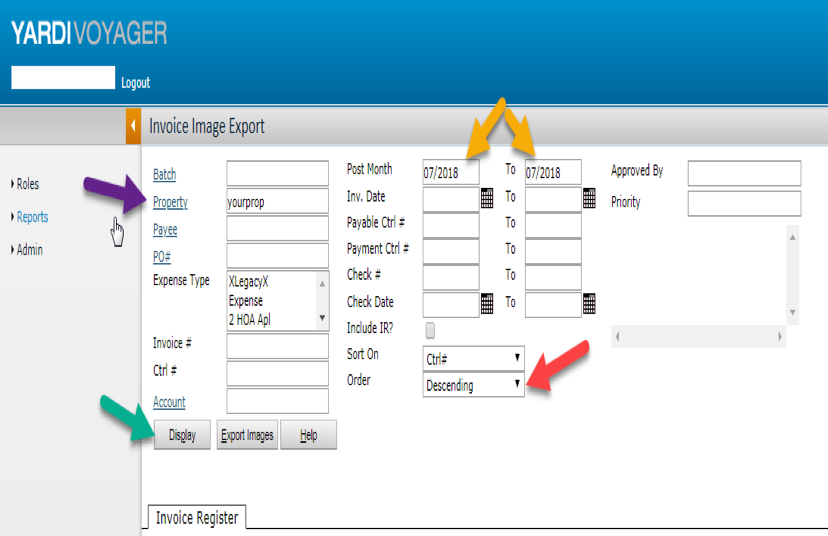The width and height of the screenshot is (828, 536).
Task: Expand the Admin sidebar menu
Action: point(29,250)
